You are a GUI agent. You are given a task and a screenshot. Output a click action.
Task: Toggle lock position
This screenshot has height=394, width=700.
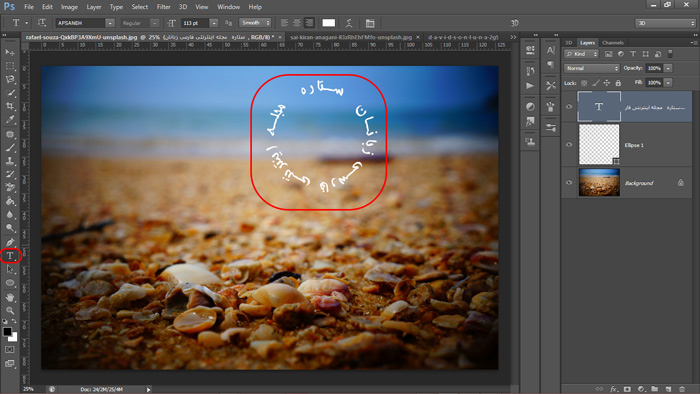coord(607,83)
